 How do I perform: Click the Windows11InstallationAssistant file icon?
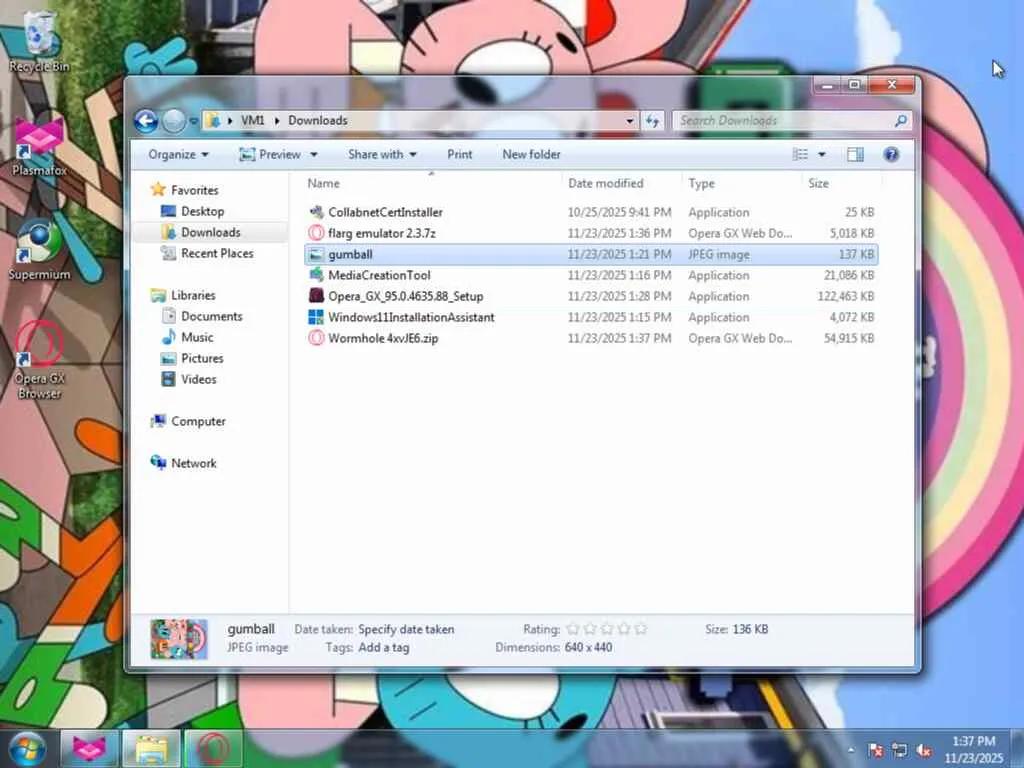point(316,317)
